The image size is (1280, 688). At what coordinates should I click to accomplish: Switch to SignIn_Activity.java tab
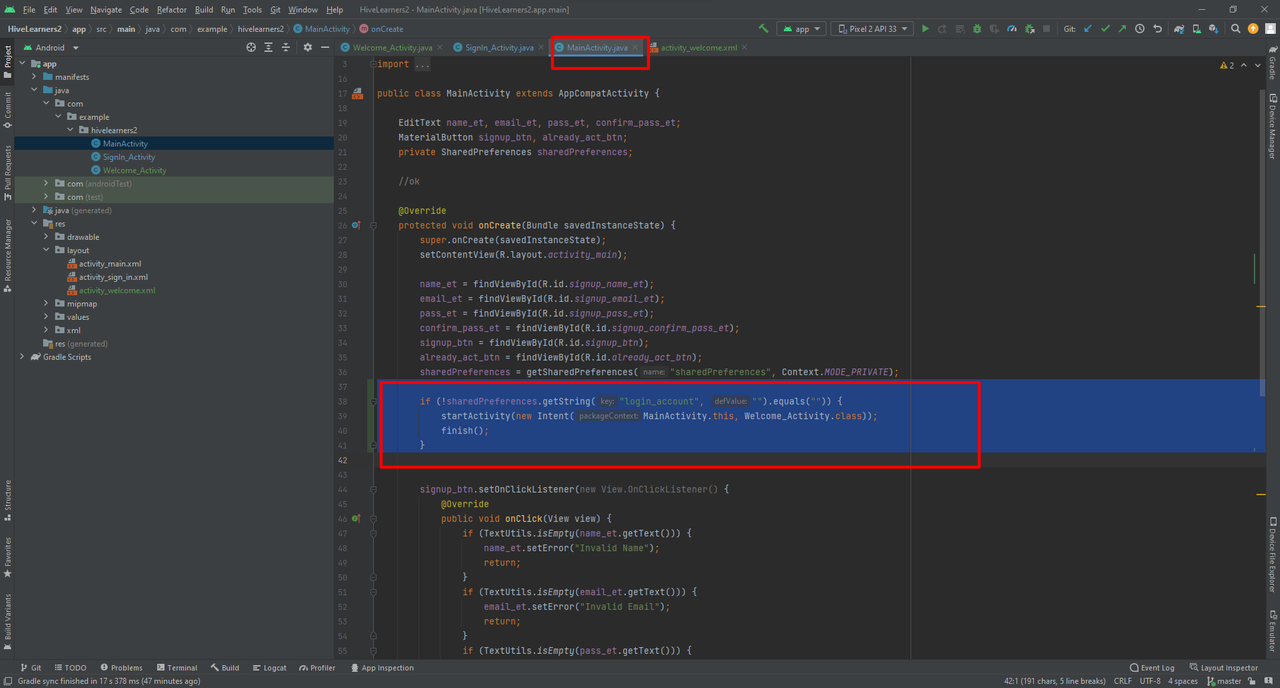point(499,47)
